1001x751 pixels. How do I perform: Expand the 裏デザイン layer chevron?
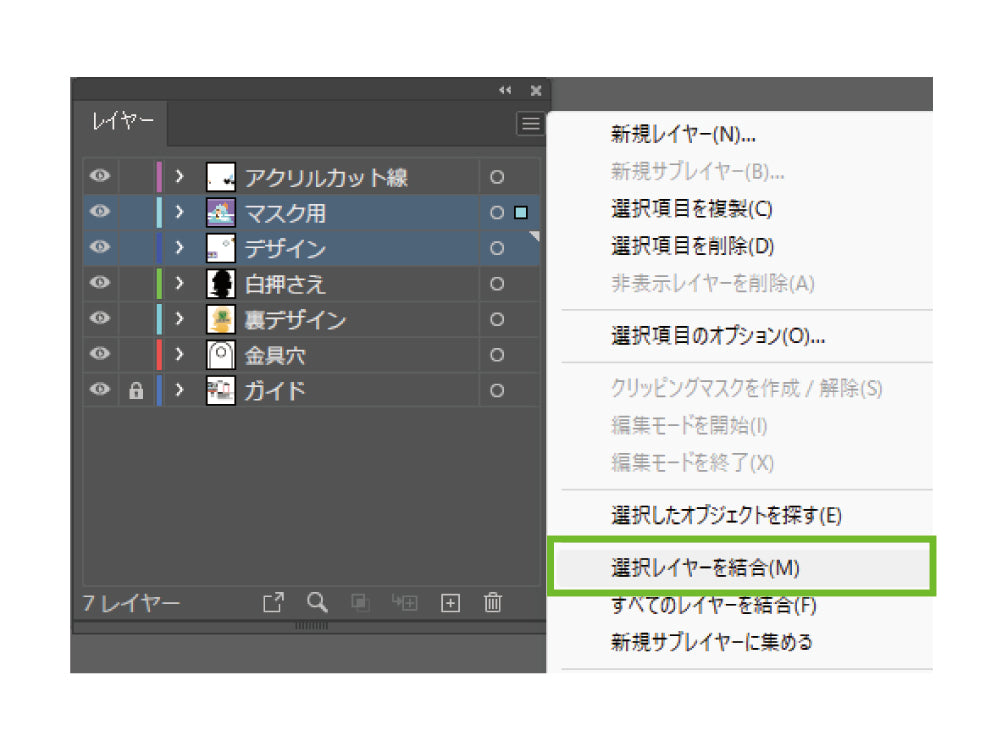coord(179,319)
